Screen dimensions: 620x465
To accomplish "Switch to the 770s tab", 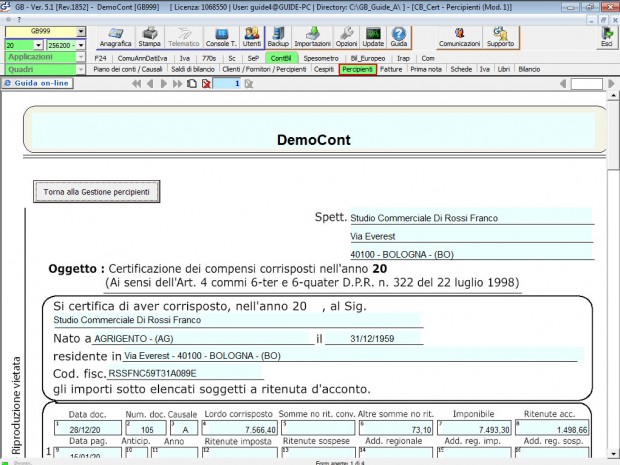I will point(209,58).
